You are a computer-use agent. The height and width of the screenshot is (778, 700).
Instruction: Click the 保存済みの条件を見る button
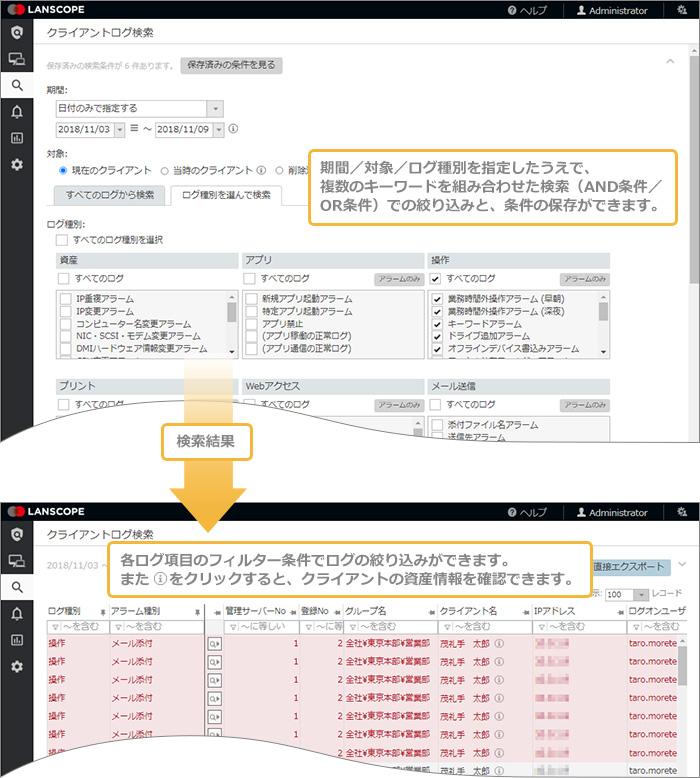point(231,66)
